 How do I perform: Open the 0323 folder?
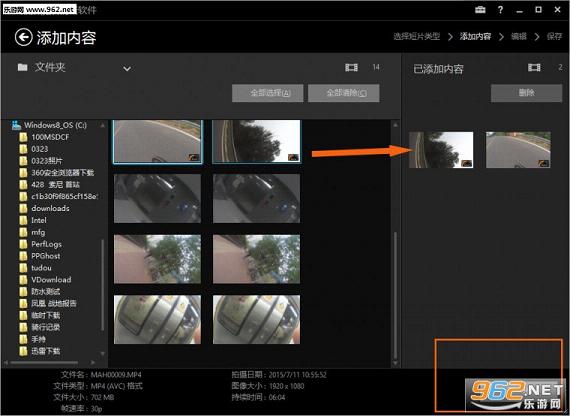pyautogui.click(x=40, y=149)
